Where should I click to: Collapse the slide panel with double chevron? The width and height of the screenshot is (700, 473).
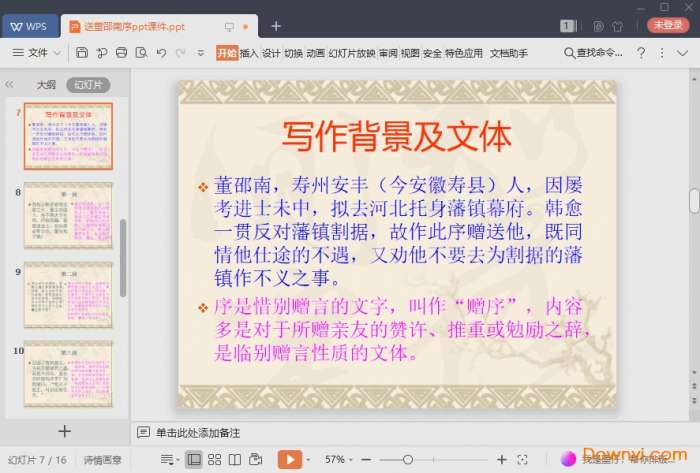[9, 84]
